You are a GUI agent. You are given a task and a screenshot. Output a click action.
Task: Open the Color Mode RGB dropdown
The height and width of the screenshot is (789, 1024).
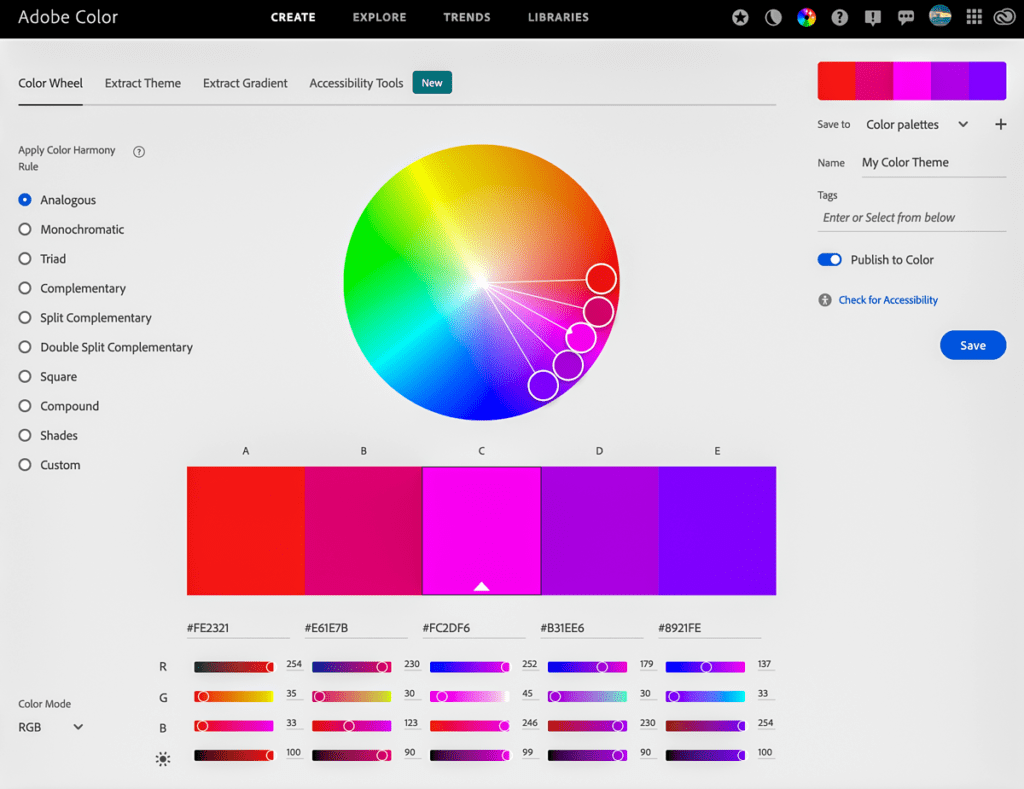[51, 727]
